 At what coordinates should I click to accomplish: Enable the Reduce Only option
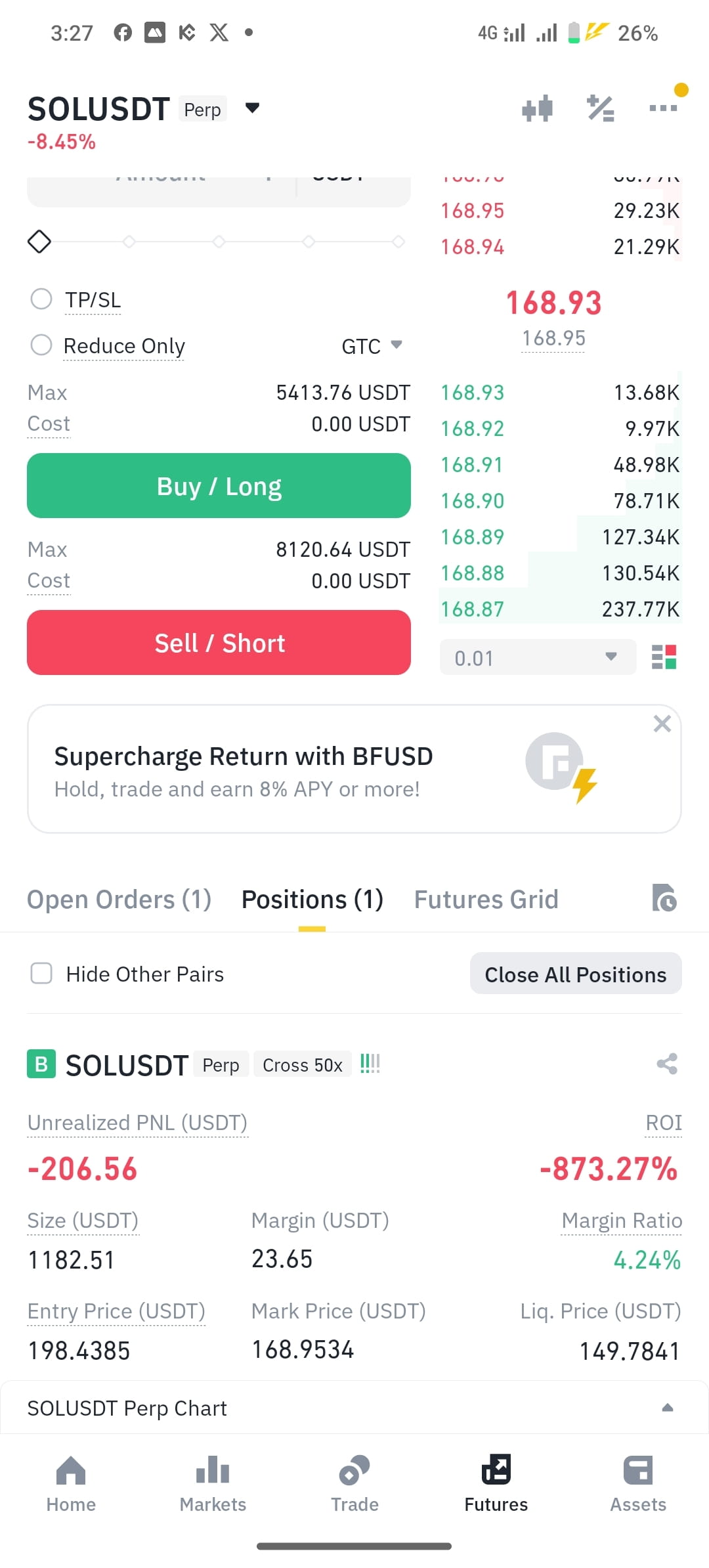(x=41, y=345)
